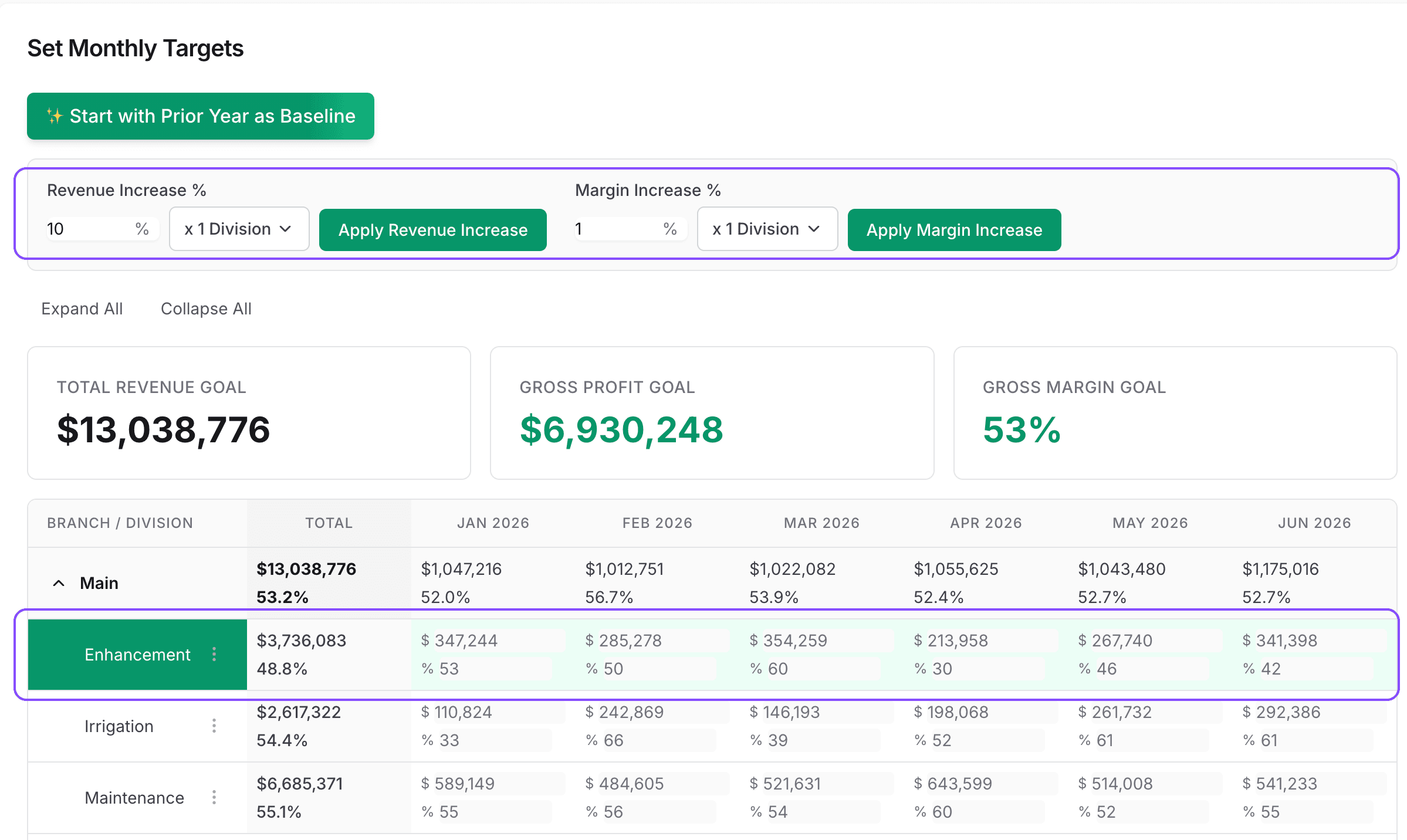The height and width of the screenshot is (840, 1407).
Task: Open the Margin Increase division scope dropdown
Action: coord(767,229)
